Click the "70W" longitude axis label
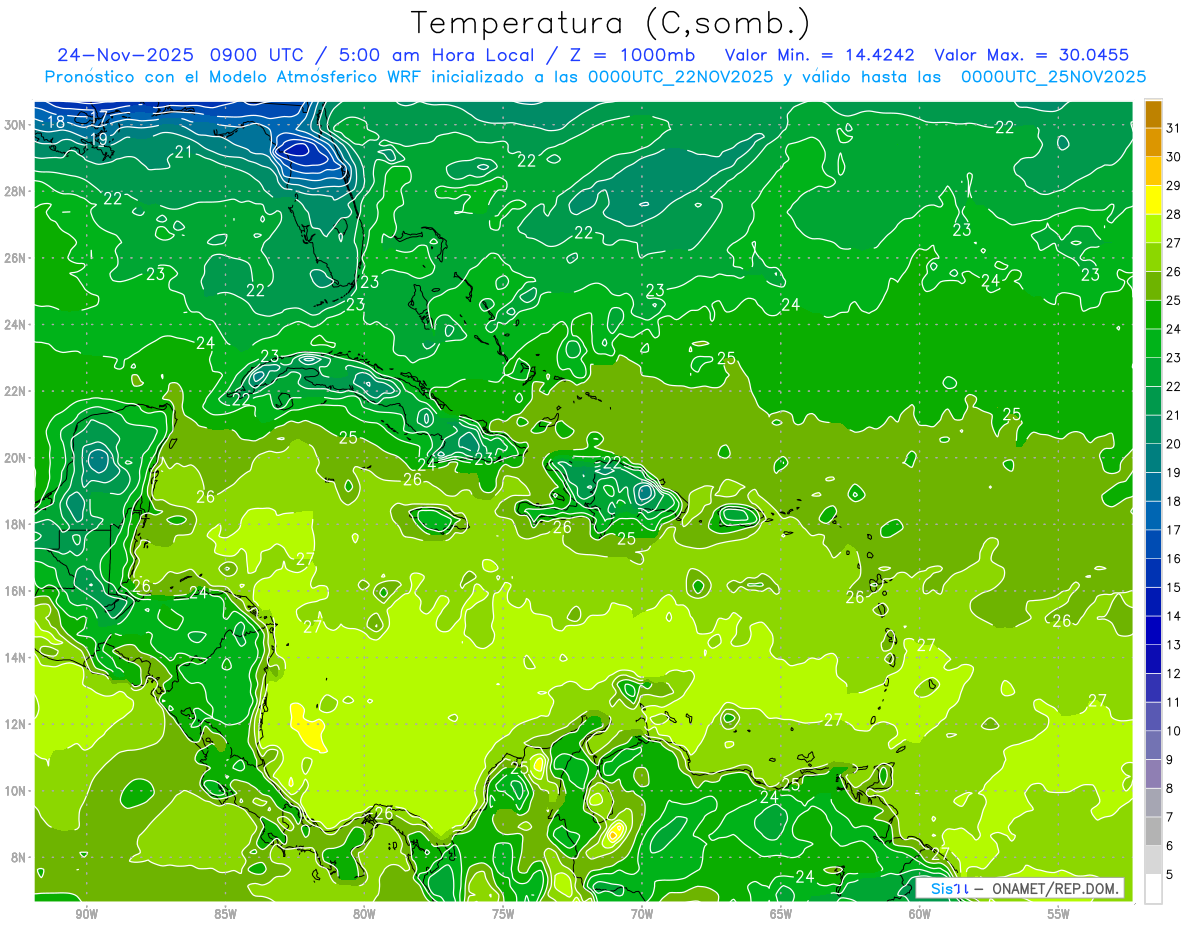Image resolution: width=1200 pixels, height=927 pixels. click(642, 915)
